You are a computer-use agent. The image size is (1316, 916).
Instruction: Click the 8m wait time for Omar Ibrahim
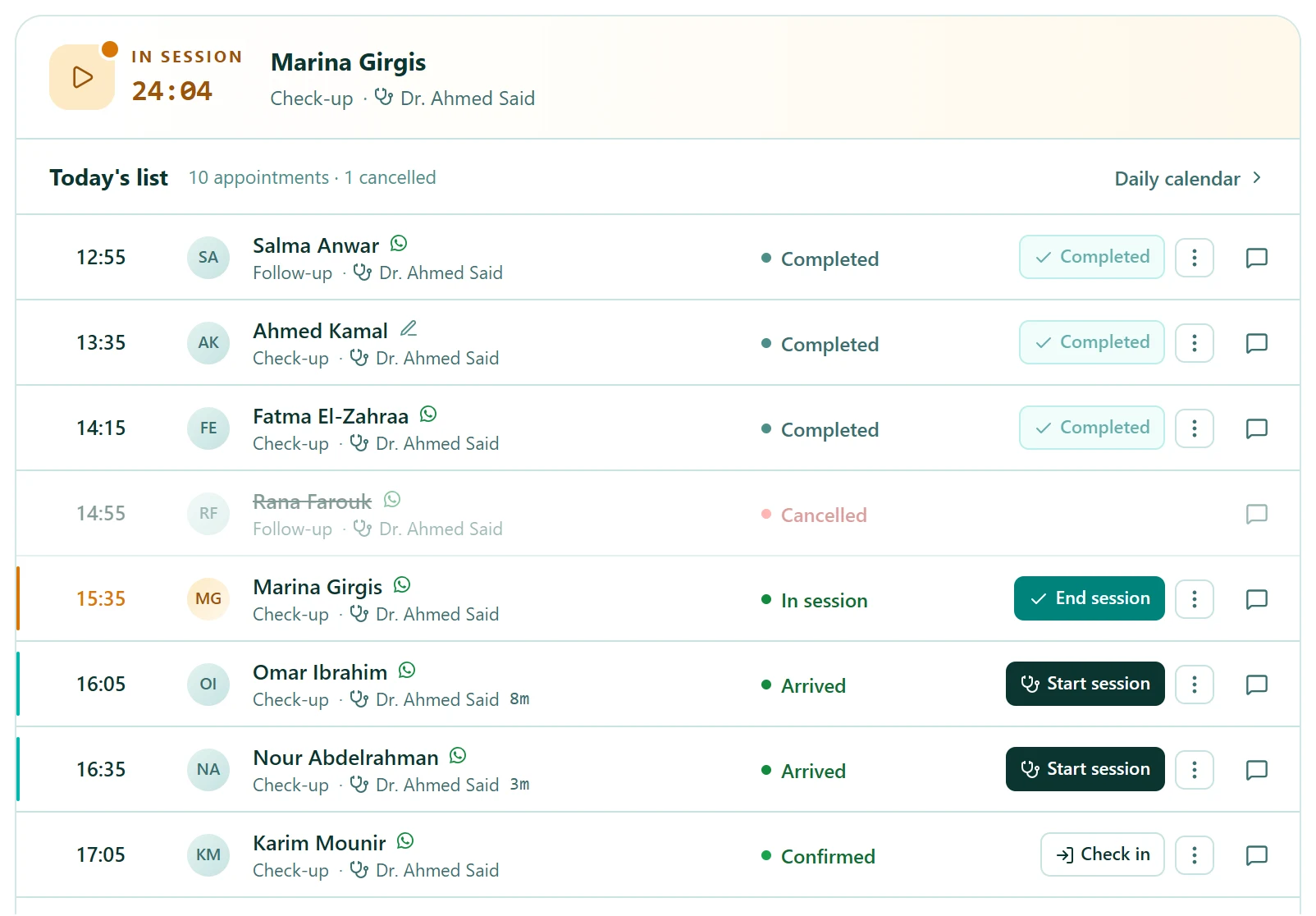point(519,699)
